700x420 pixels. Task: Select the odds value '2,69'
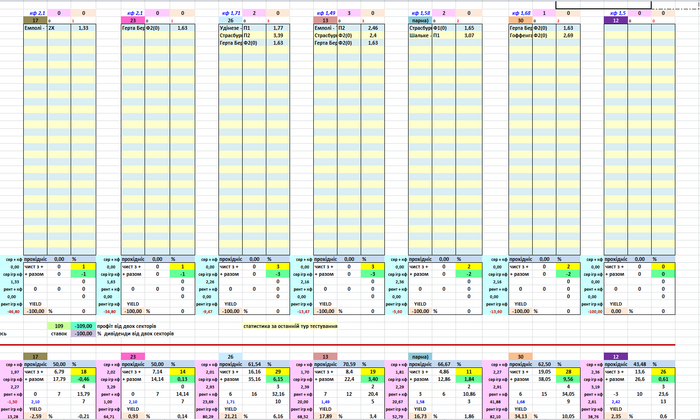tap(568, 35)
